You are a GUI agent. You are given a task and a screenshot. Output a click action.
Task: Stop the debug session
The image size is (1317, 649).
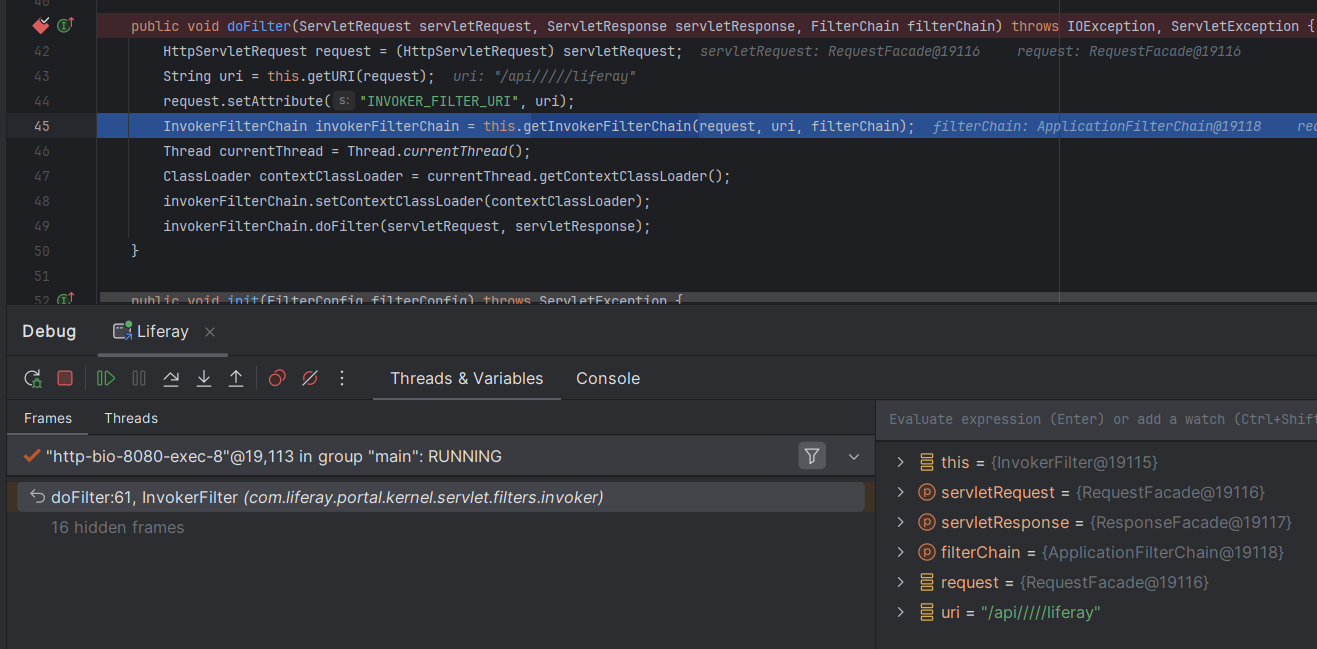pos(65,378)
